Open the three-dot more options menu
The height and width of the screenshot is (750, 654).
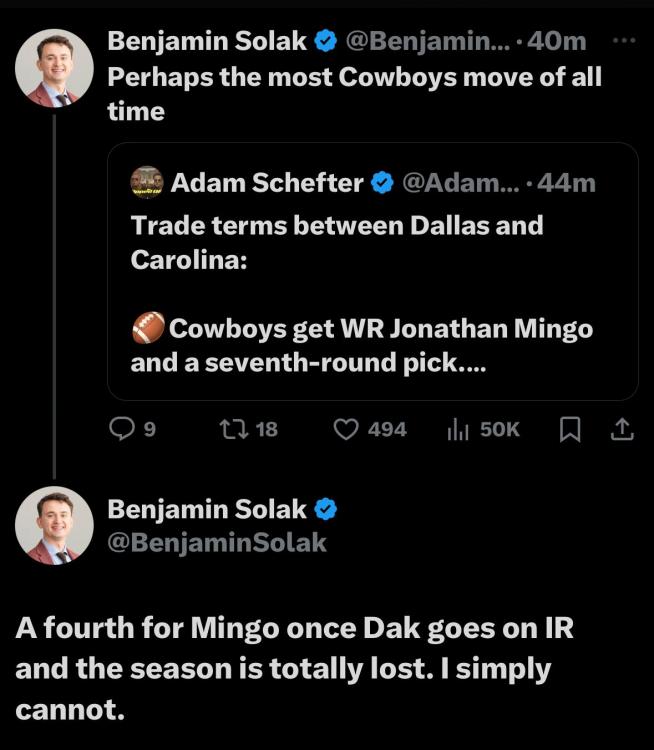[623, 41]
